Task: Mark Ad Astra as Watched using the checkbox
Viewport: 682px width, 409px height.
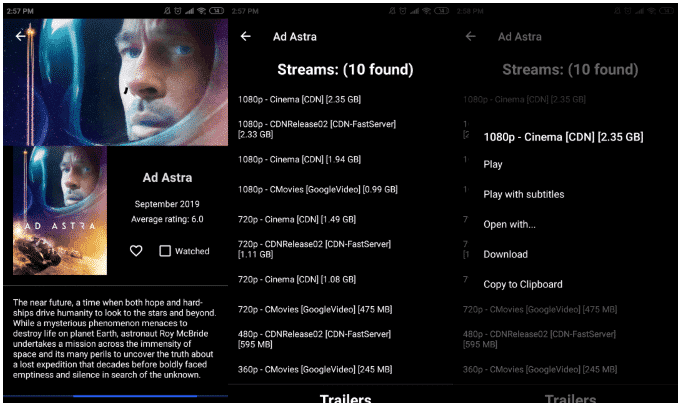Action: click(165, 251)
